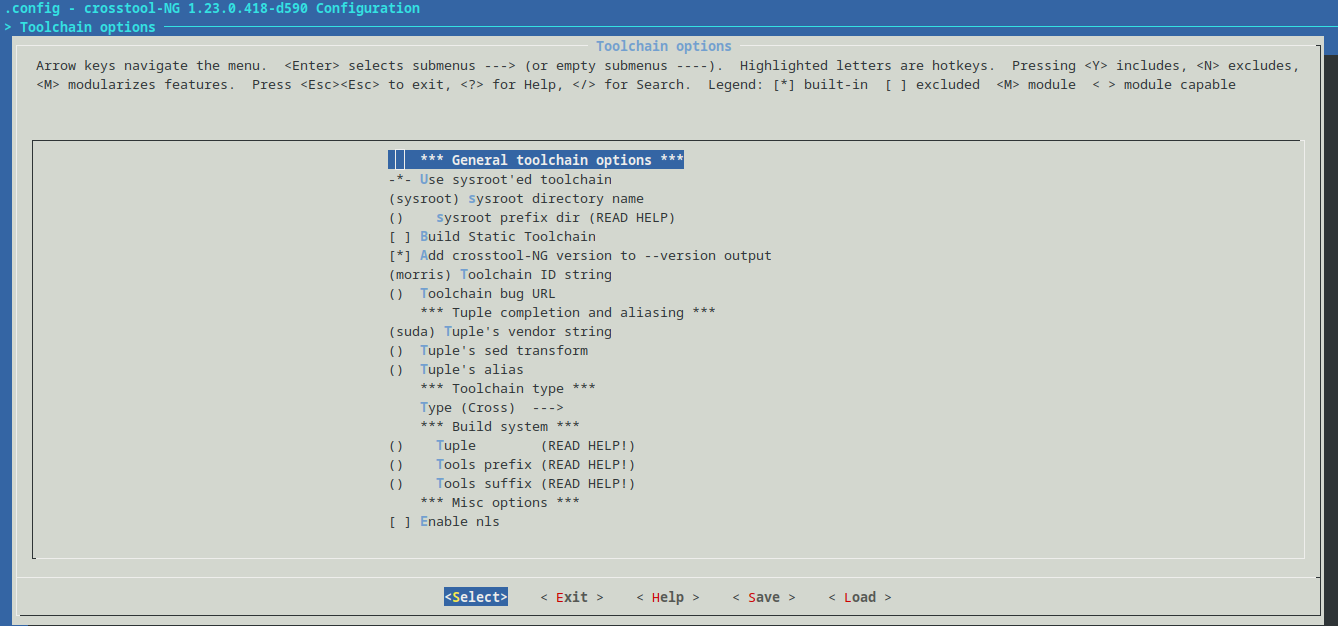Expand the Type (Cross) submenu
The height and width of the screenshot is (626, 1338).
click(492, 407)
